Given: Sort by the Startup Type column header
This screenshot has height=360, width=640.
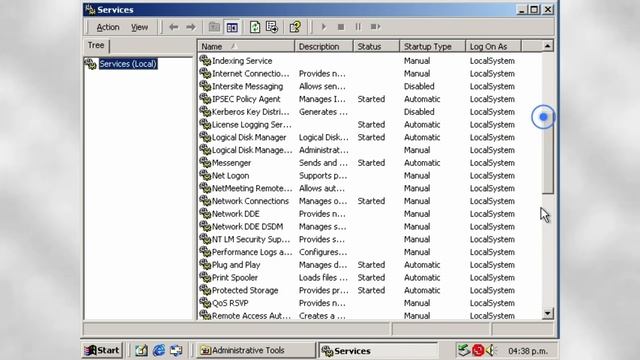Looking at the screenshot, I should (433, 47).
